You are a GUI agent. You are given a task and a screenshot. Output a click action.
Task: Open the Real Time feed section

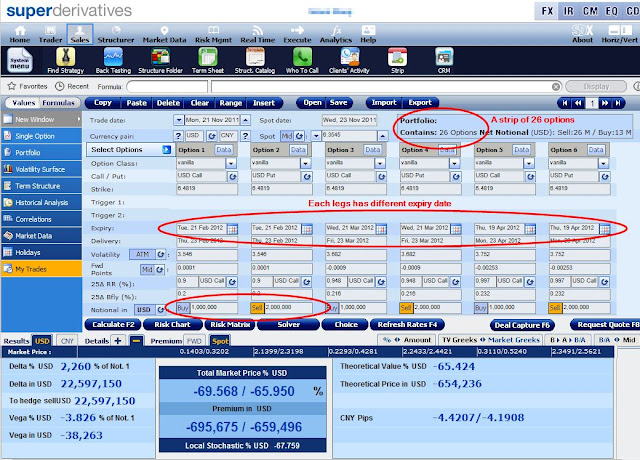(258, 34)
